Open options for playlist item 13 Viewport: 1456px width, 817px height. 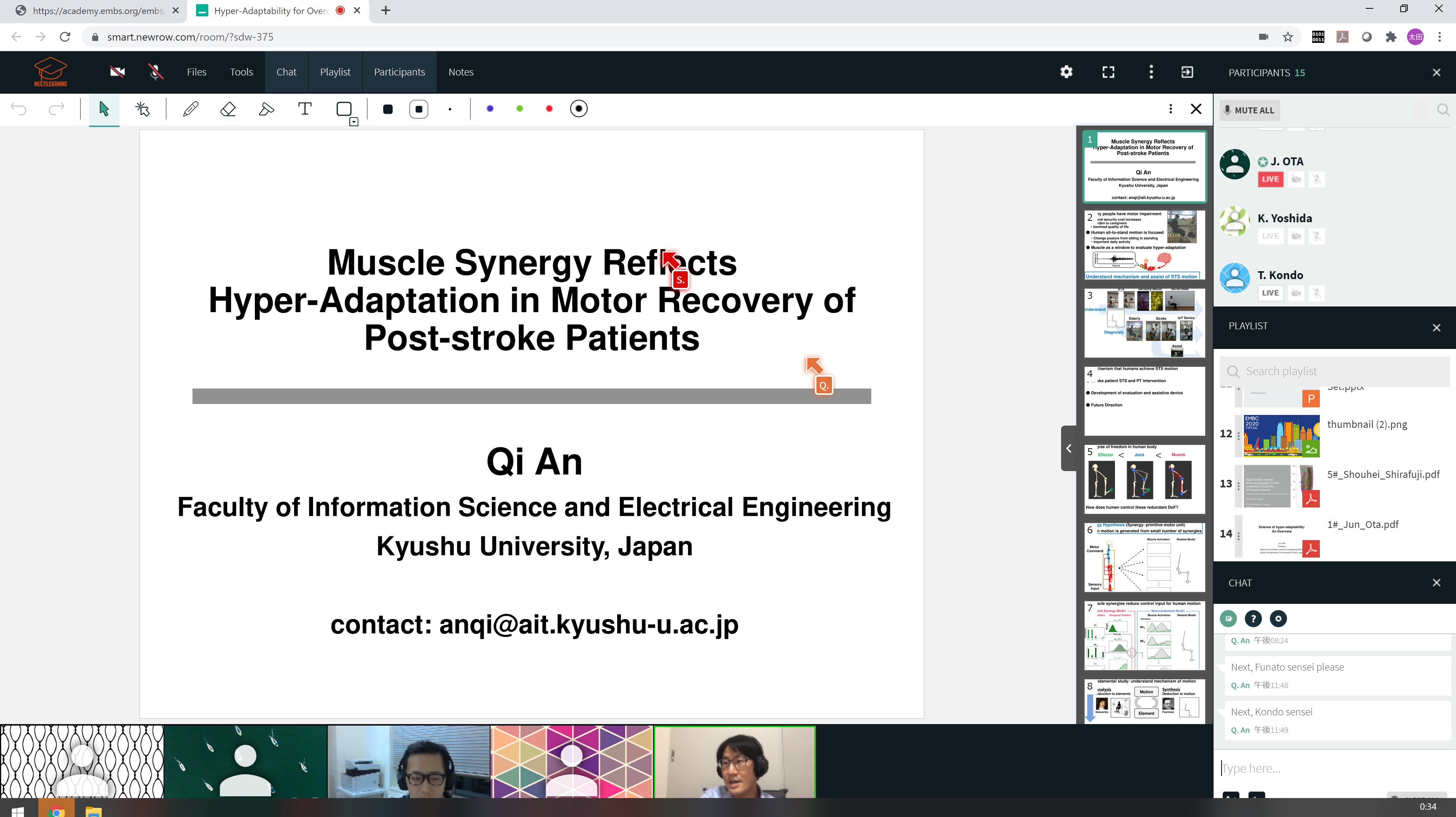pyautogui.click(x=1238, y=486)
